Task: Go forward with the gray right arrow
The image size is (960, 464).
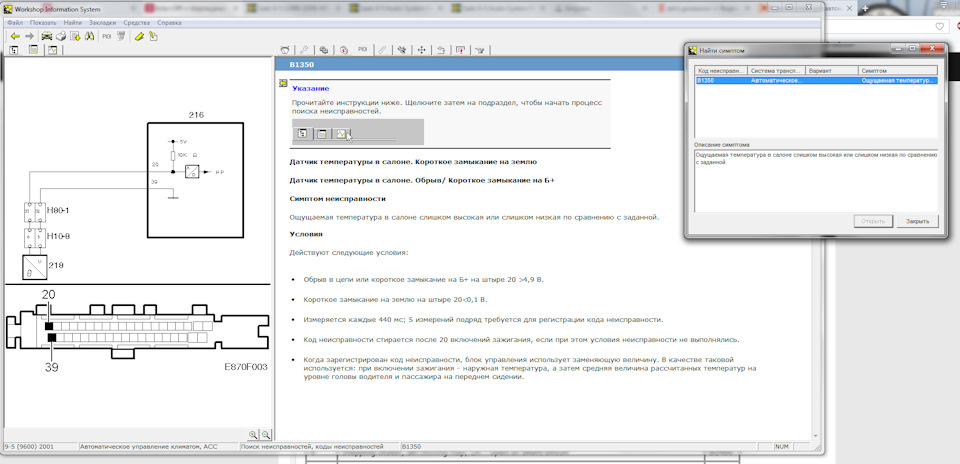Action: pos(29,36)
